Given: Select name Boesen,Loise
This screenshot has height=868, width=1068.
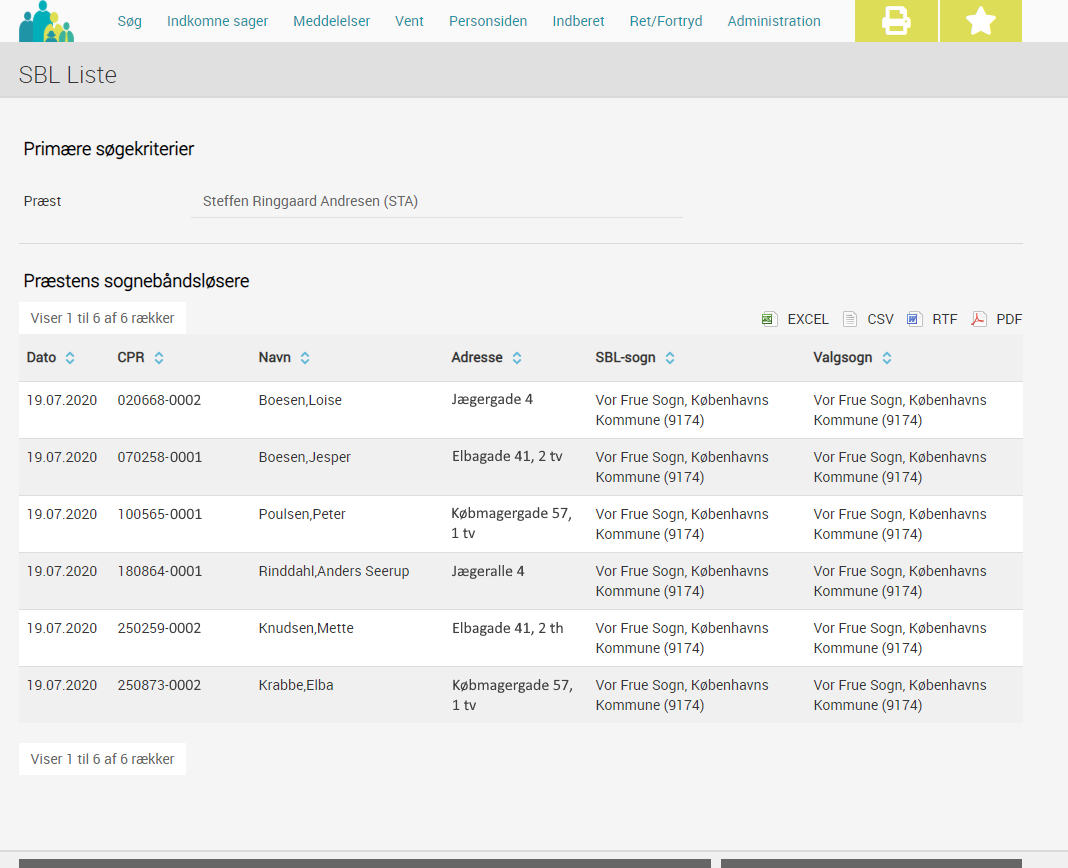Looking at the screenshot, I should 300,400.
